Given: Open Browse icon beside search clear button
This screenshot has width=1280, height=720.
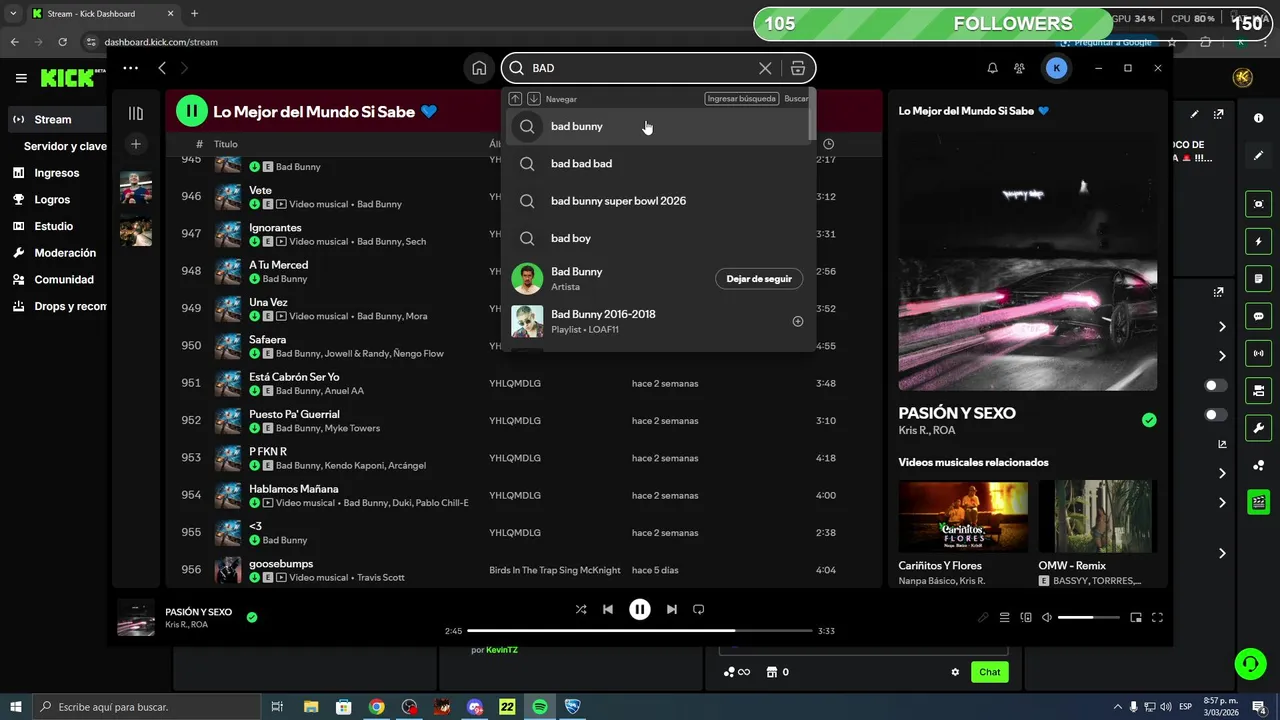Looking at the screenshot, I should pyautogui.click(x=797, y=68).
